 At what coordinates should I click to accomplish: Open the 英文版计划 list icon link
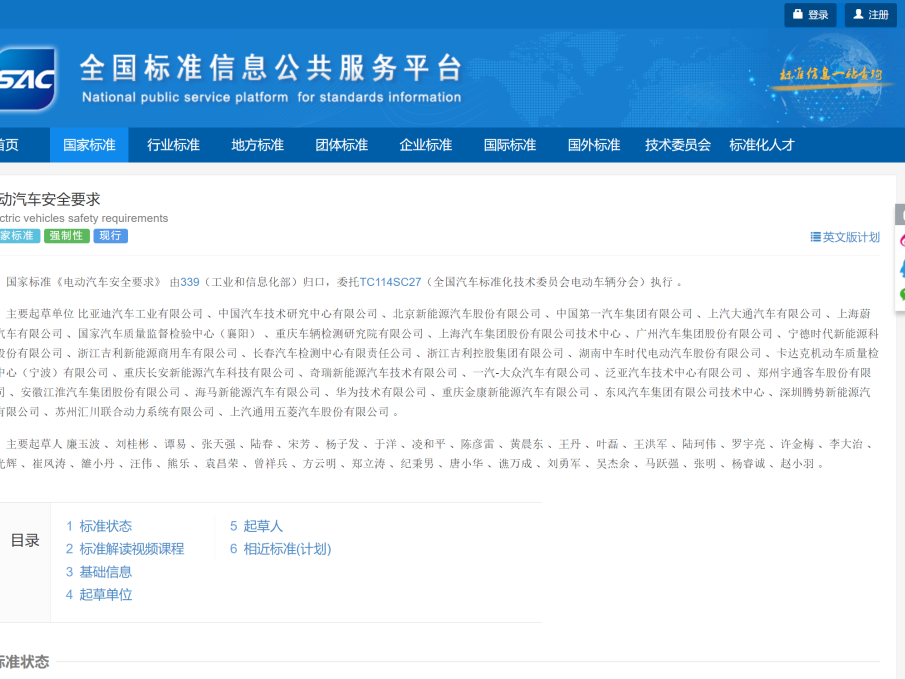pyautogui.click(x=845, y=237)
